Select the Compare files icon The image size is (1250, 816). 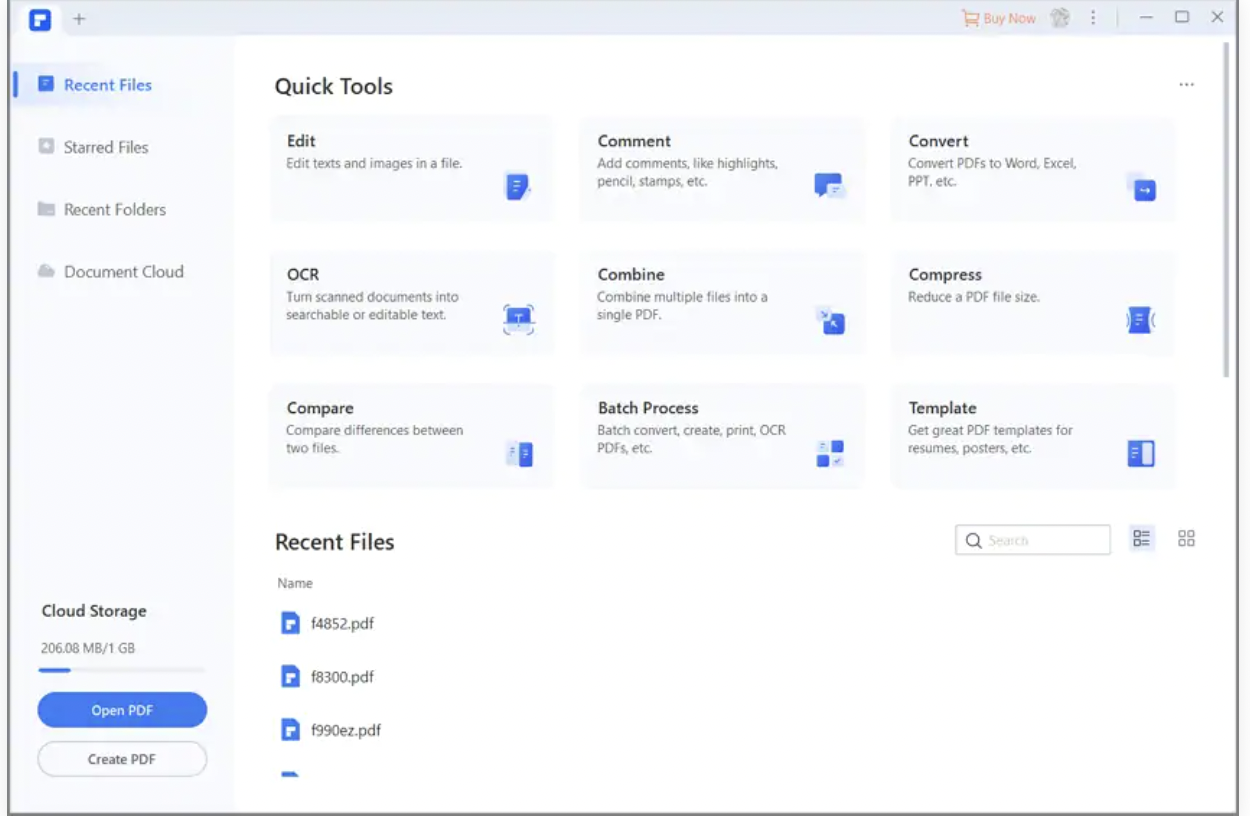point(519,454)
